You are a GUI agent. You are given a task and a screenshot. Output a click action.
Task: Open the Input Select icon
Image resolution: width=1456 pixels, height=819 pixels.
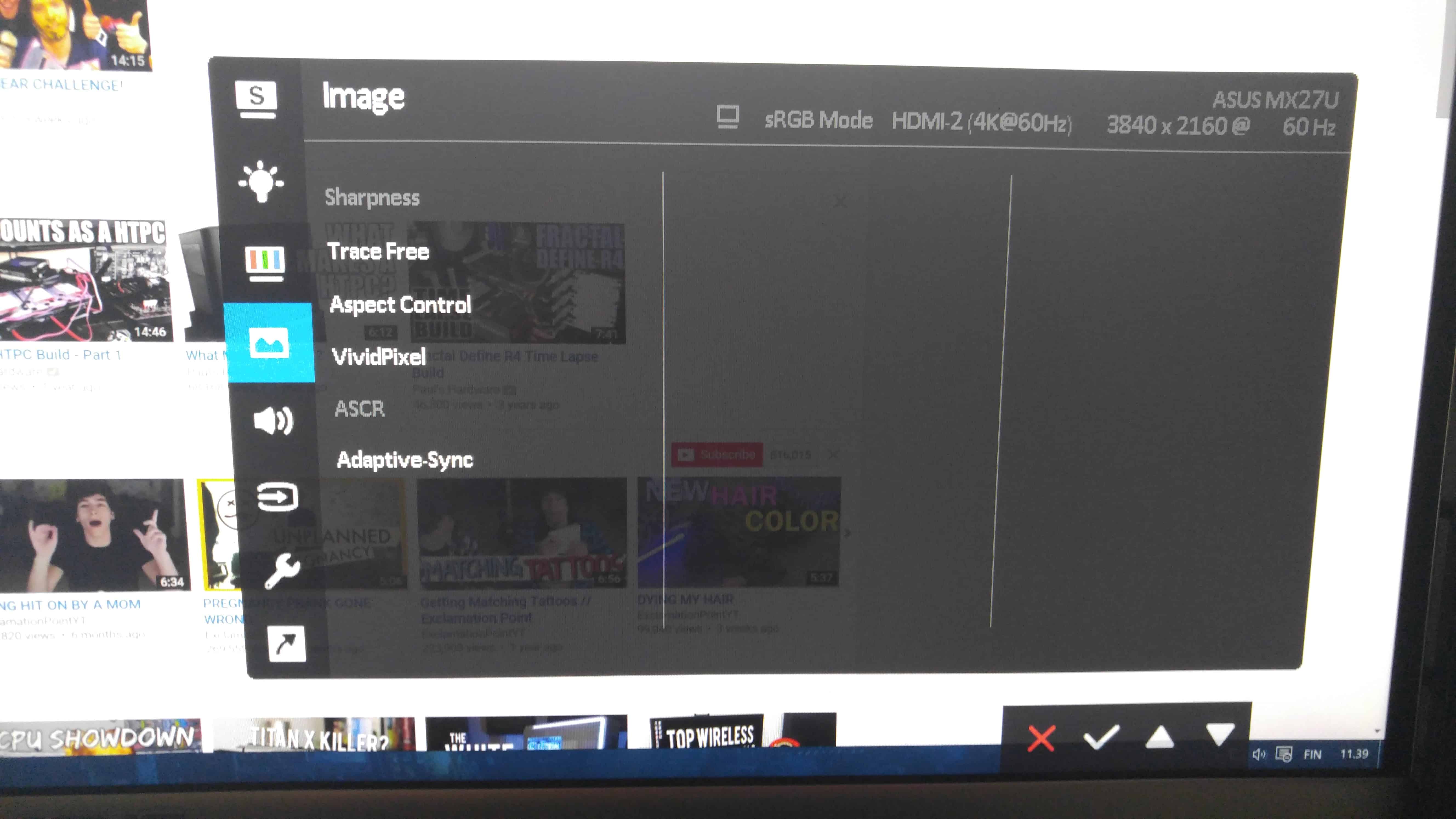277,497
